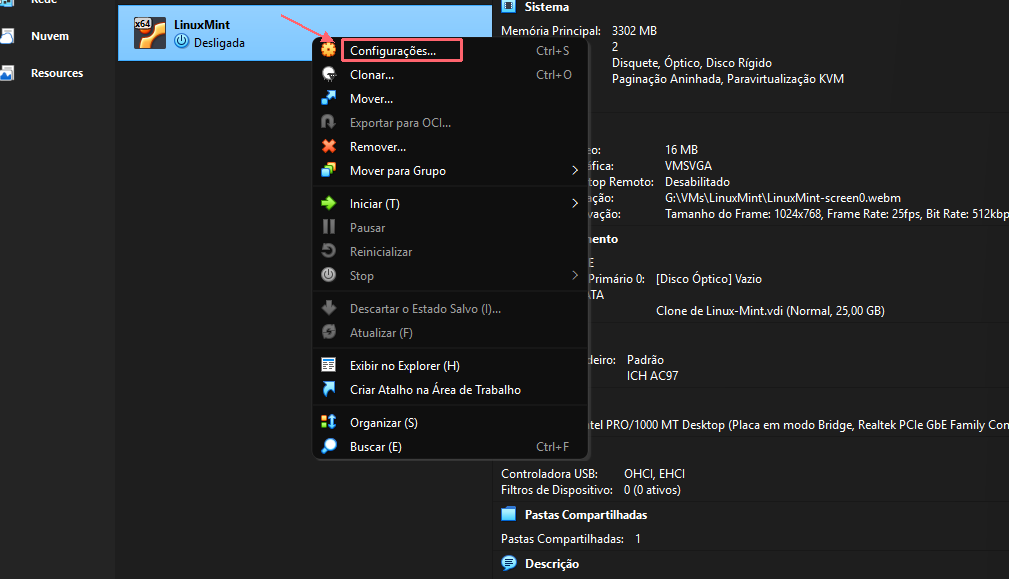This screenshot has width=1009, height=579.
Task: Click the Configurações gear icon
Action: click(x=329, y=50)
